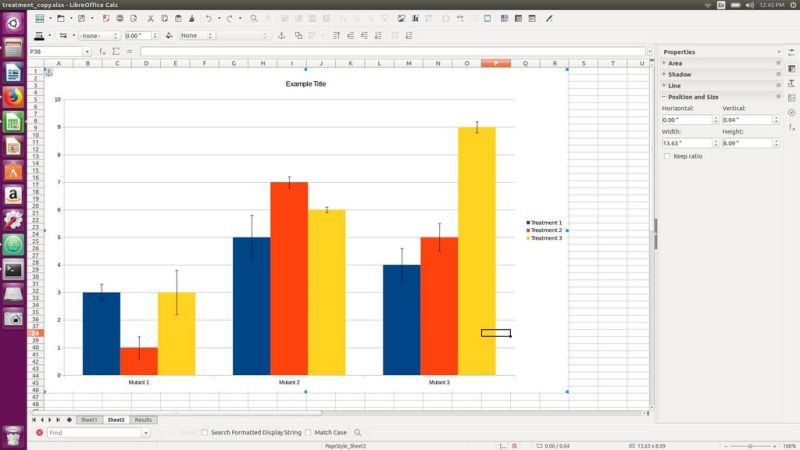Toggle the Keep ratio checkbox
Screen dimensions: 800x450
point(667,156)
